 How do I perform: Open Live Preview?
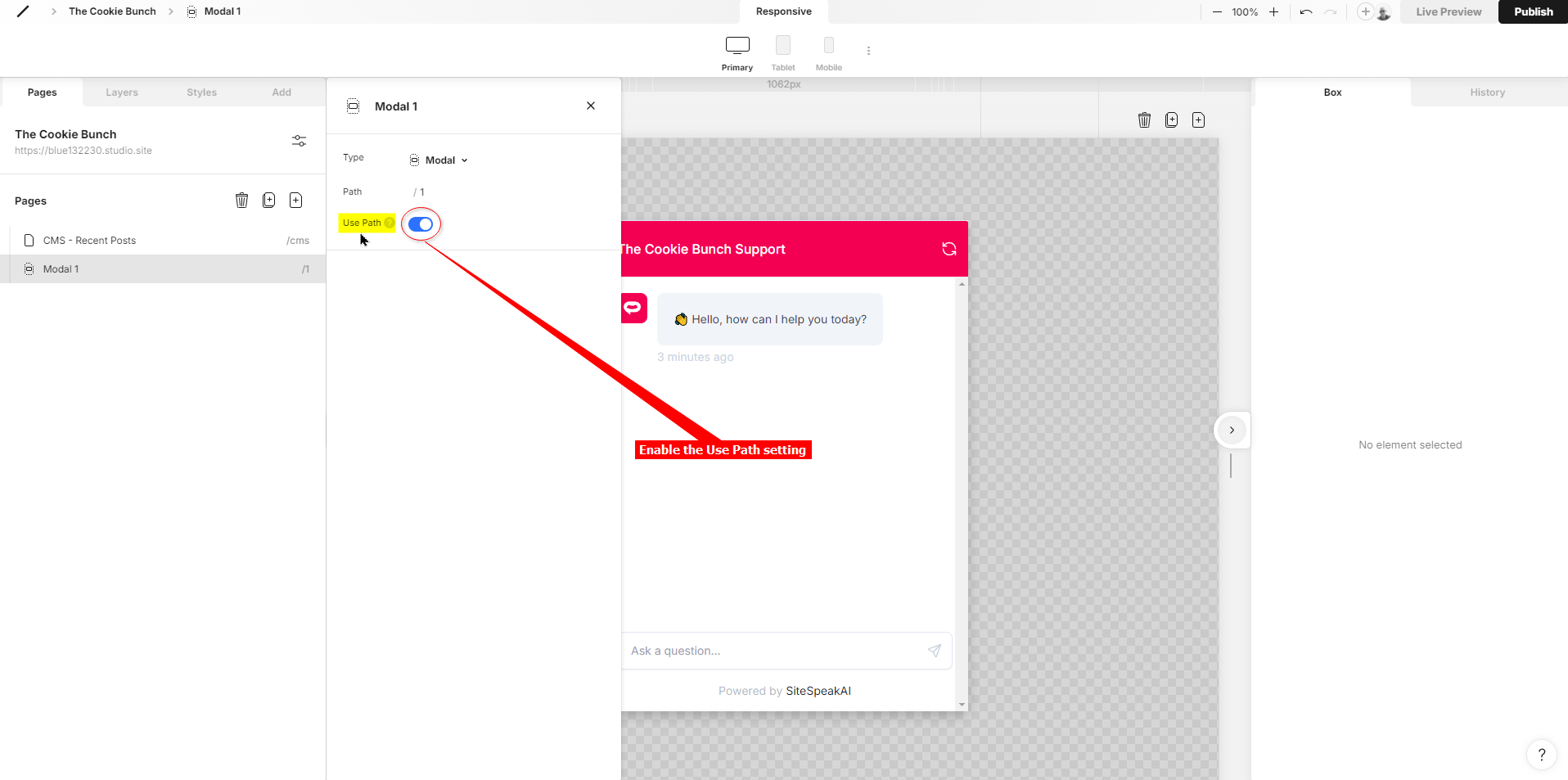(1449, 11)
